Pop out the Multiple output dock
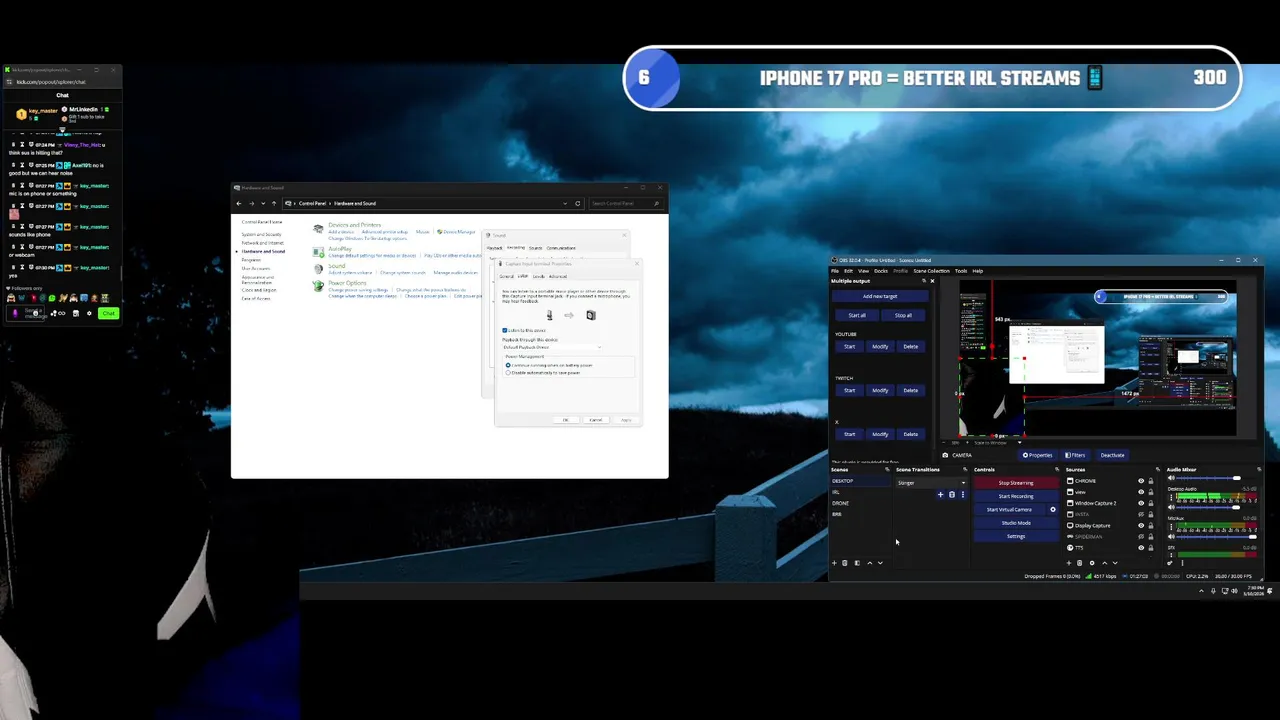The height and width of the screenshot is (720, 1280). pyautogui.click(x=924, y=281)
